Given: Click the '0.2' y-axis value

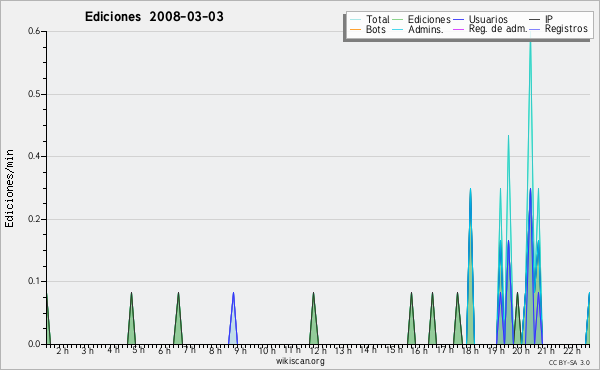Looking at the screenshot, I should (34, 219).
